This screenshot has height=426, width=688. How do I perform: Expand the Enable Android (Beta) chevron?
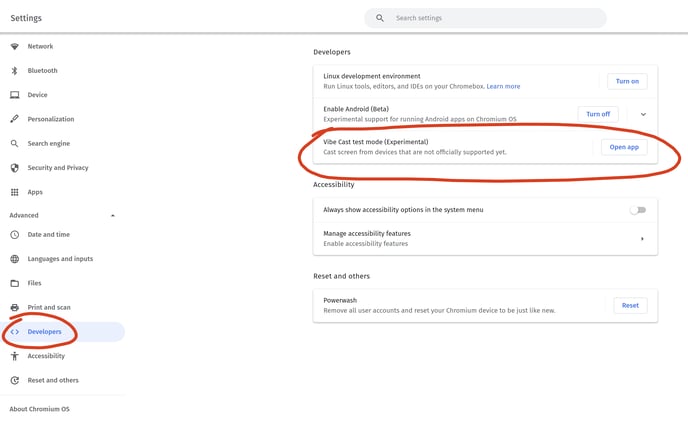[x=643, y=114]
